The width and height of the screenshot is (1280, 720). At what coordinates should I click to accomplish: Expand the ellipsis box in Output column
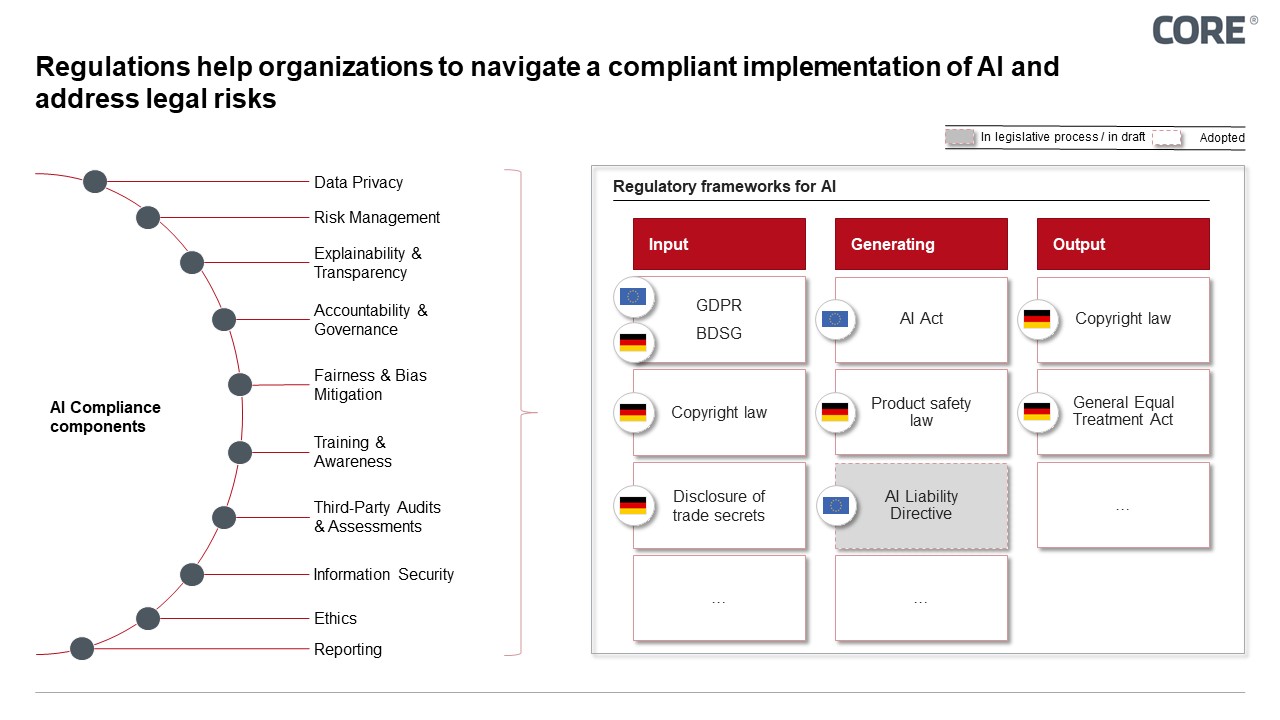pyautogui.click(x=1122, y=506)
